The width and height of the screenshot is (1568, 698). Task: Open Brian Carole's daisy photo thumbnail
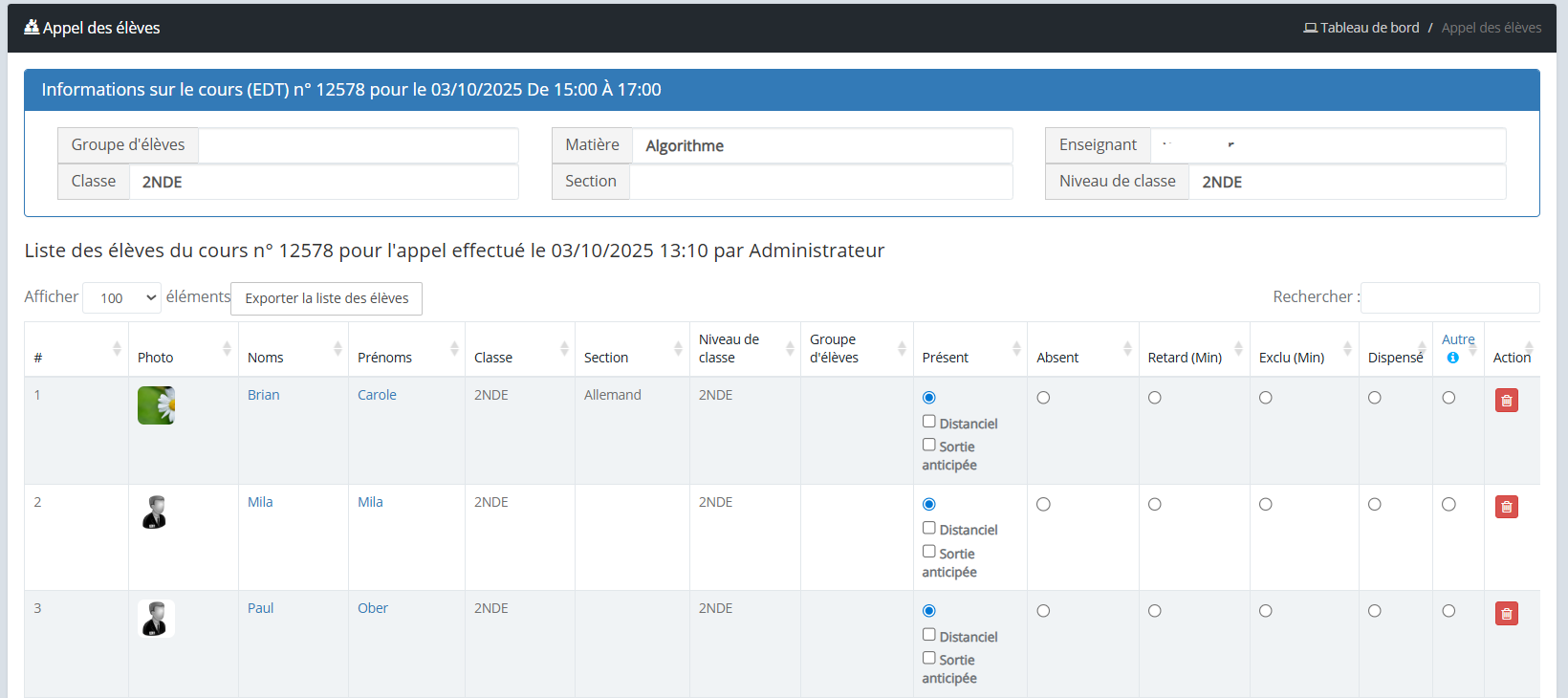click(x=156, y=405)
